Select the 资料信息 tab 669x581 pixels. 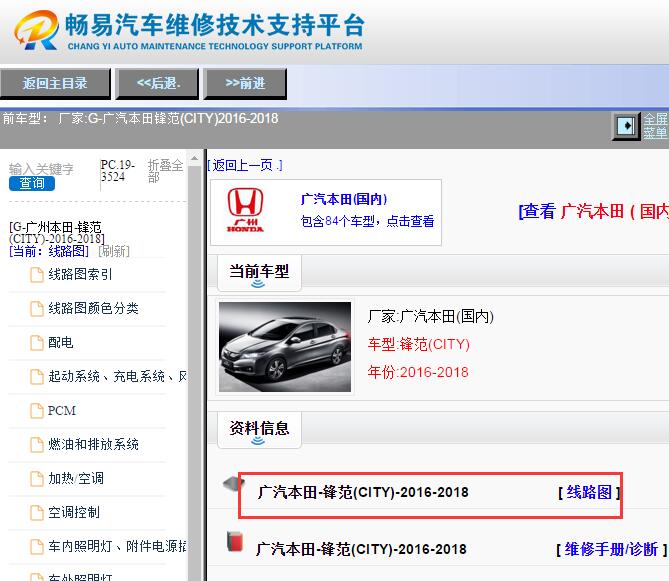tap(259, 430)
